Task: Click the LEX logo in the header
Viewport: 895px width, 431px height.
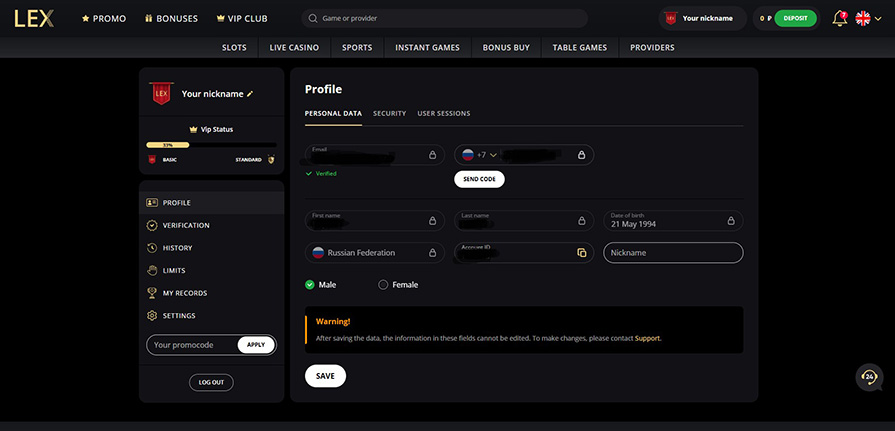Action: coord(34,18)
